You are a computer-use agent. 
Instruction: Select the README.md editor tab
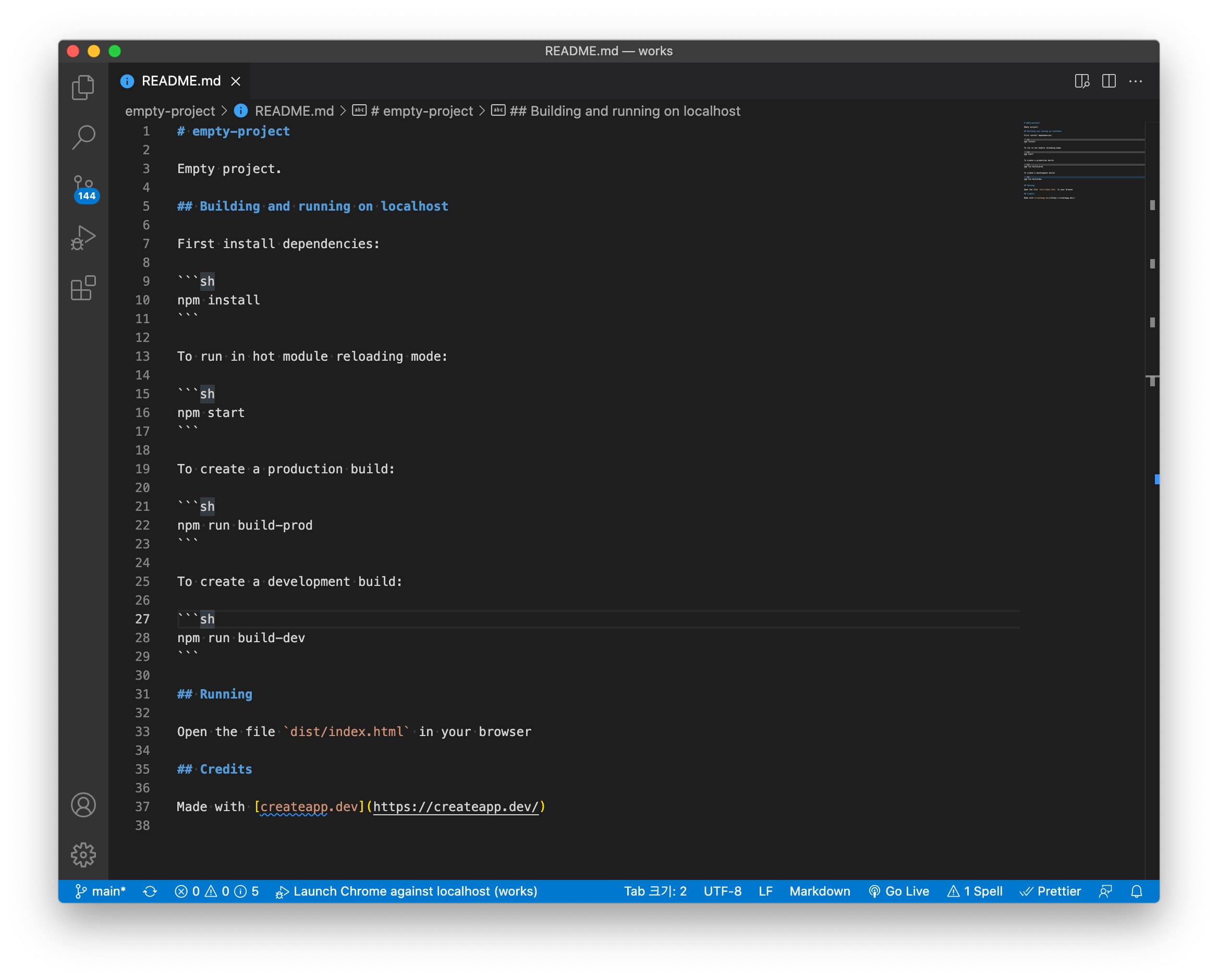tap(181, 81)
